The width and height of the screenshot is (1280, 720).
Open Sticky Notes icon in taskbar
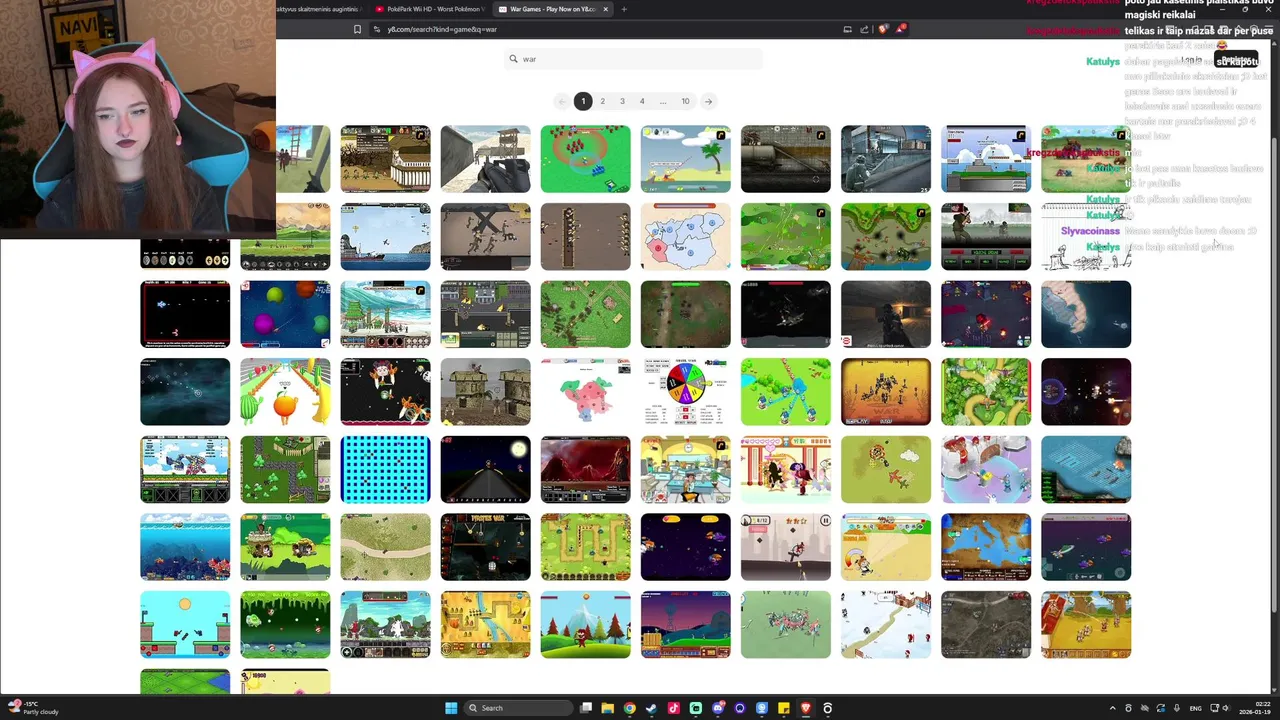click(783, 708)
